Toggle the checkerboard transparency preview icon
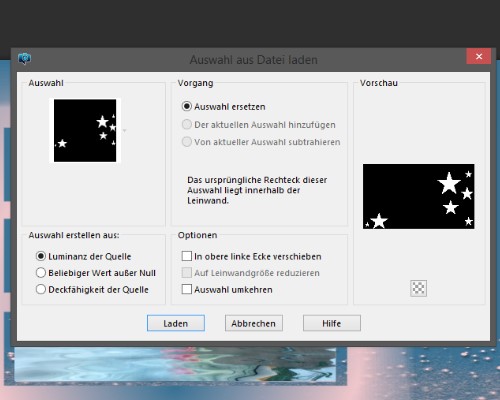The height and width of the screenshot is (400, 500). click(x=418, y=288)
